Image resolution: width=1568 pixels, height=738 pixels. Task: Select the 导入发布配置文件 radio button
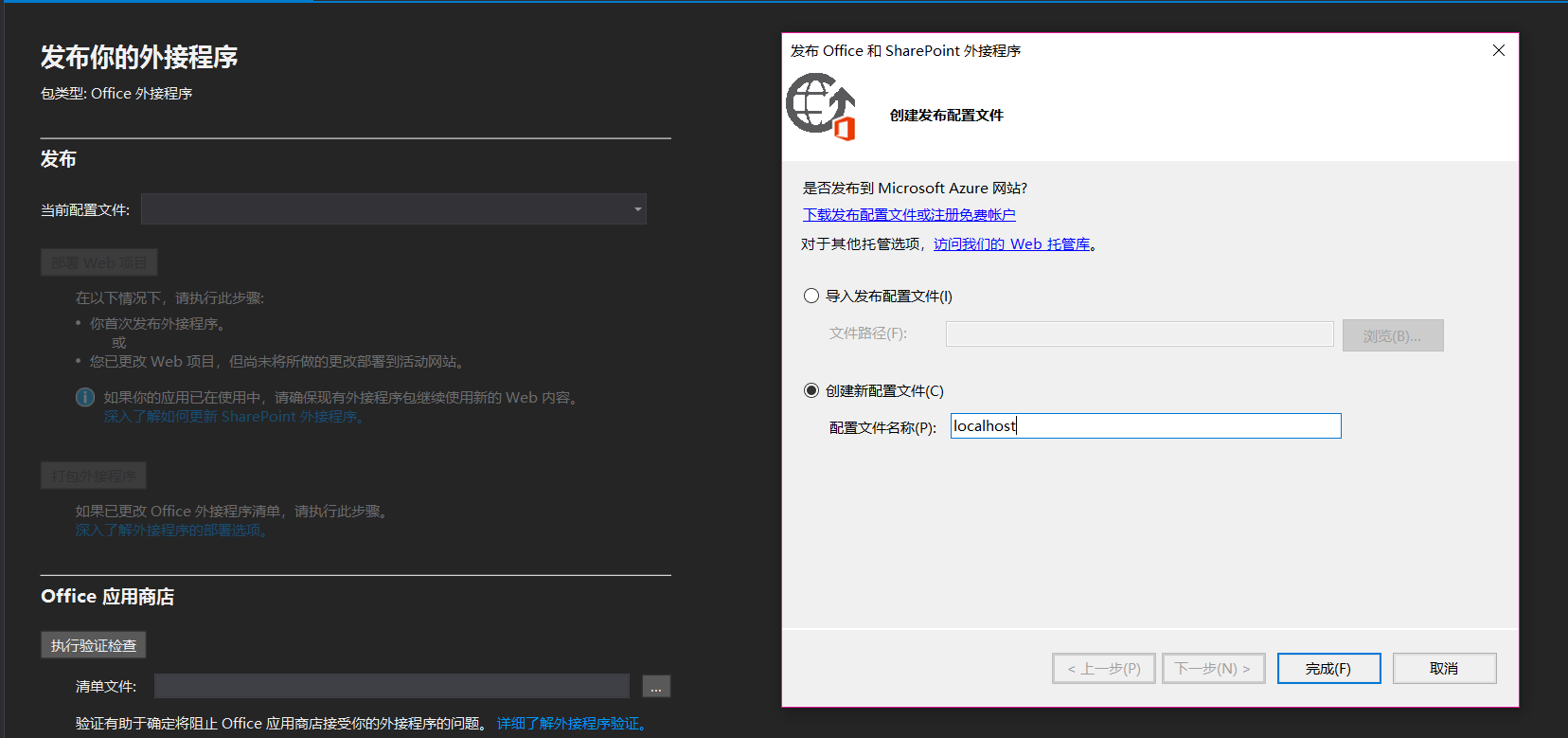[811, 296]
